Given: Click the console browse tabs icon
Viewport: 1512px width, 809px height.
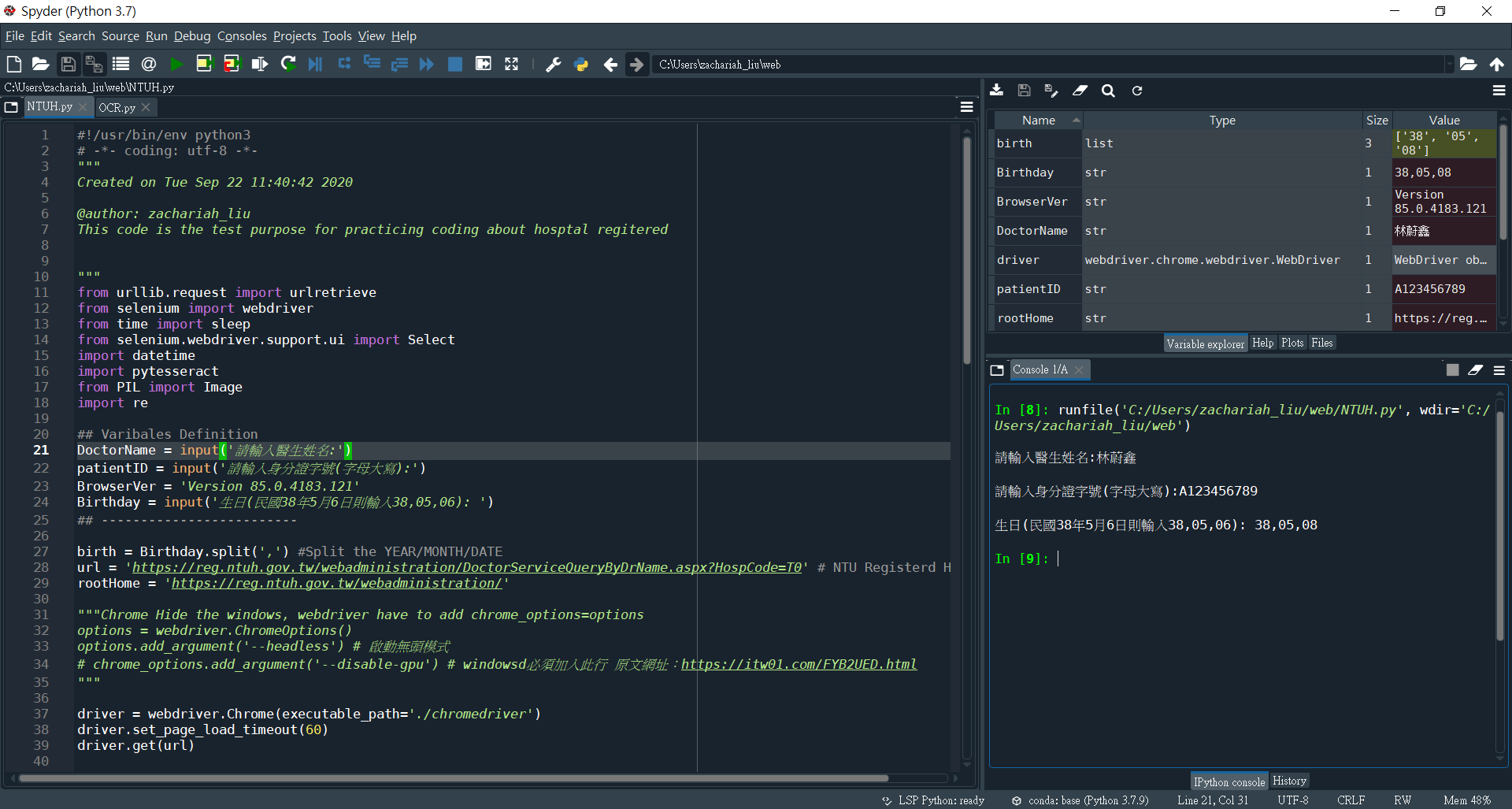Looking at the screenshot, I should 997,370.
